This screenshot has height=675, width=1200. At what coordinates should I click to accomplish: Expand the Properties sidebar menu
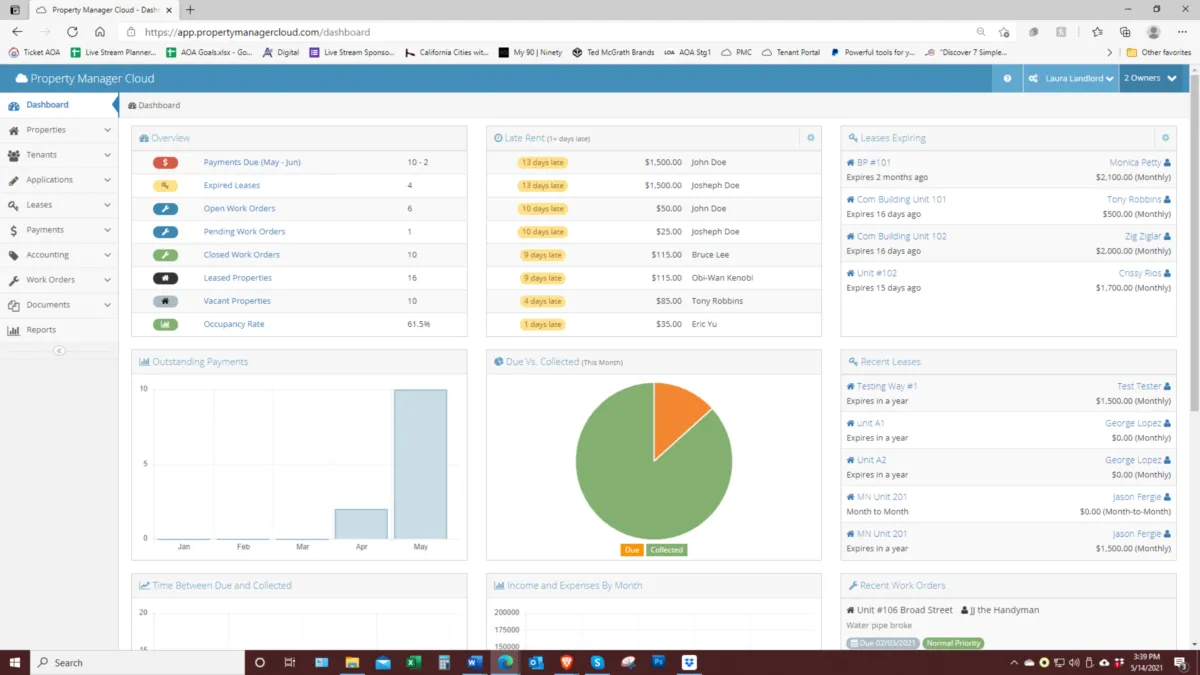(x=58, y=130)
